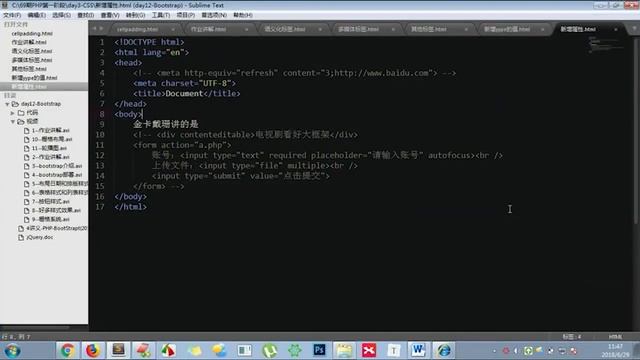Image resolution: width=640 pixels, height=360 pixels.
Task: Switch to the 作业讲解.html tab
Action: 208,29
